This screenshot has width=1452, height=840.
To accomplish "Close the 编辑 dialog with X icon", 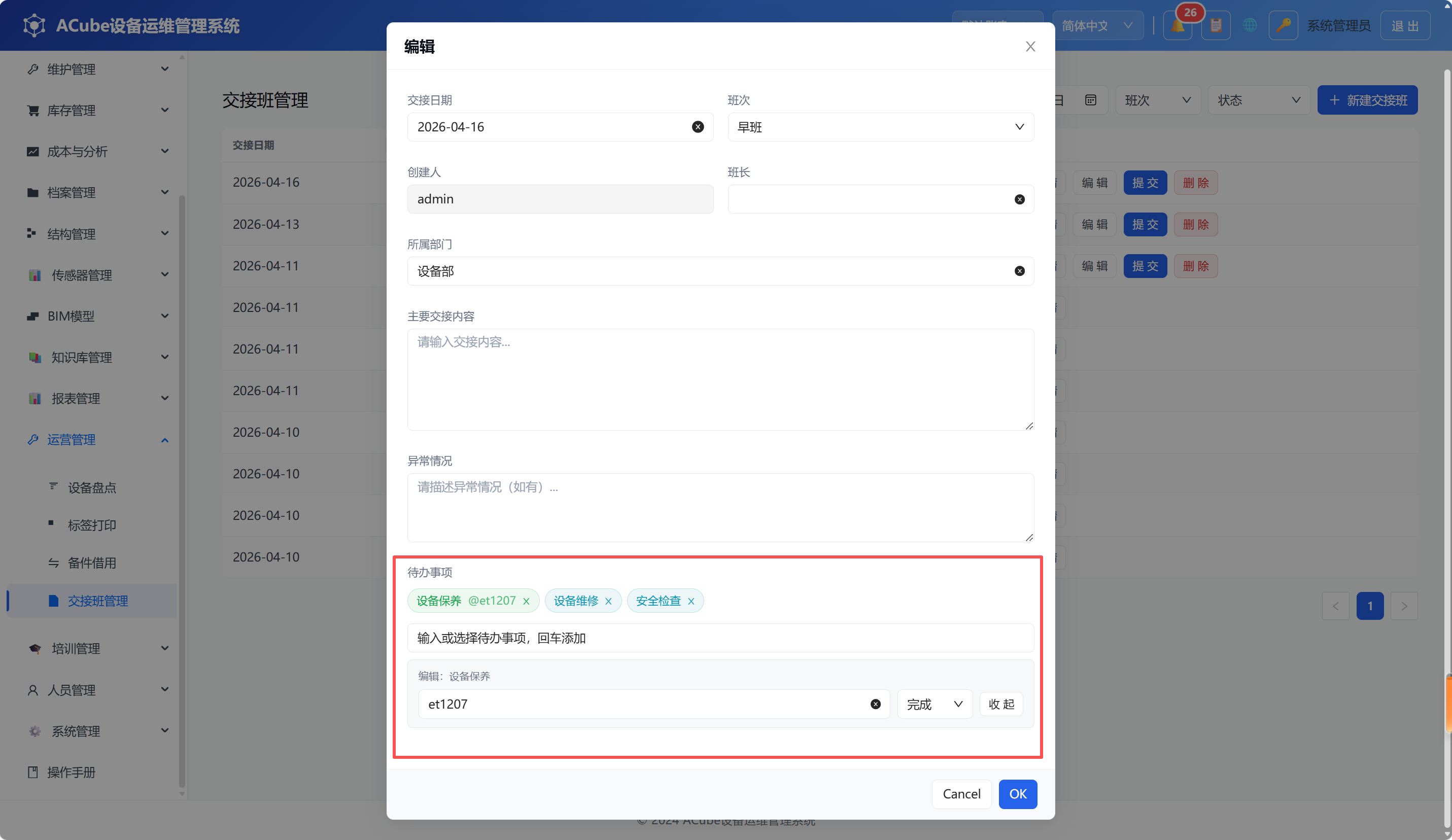I will pyautogui.click(x=1030, y=47).
